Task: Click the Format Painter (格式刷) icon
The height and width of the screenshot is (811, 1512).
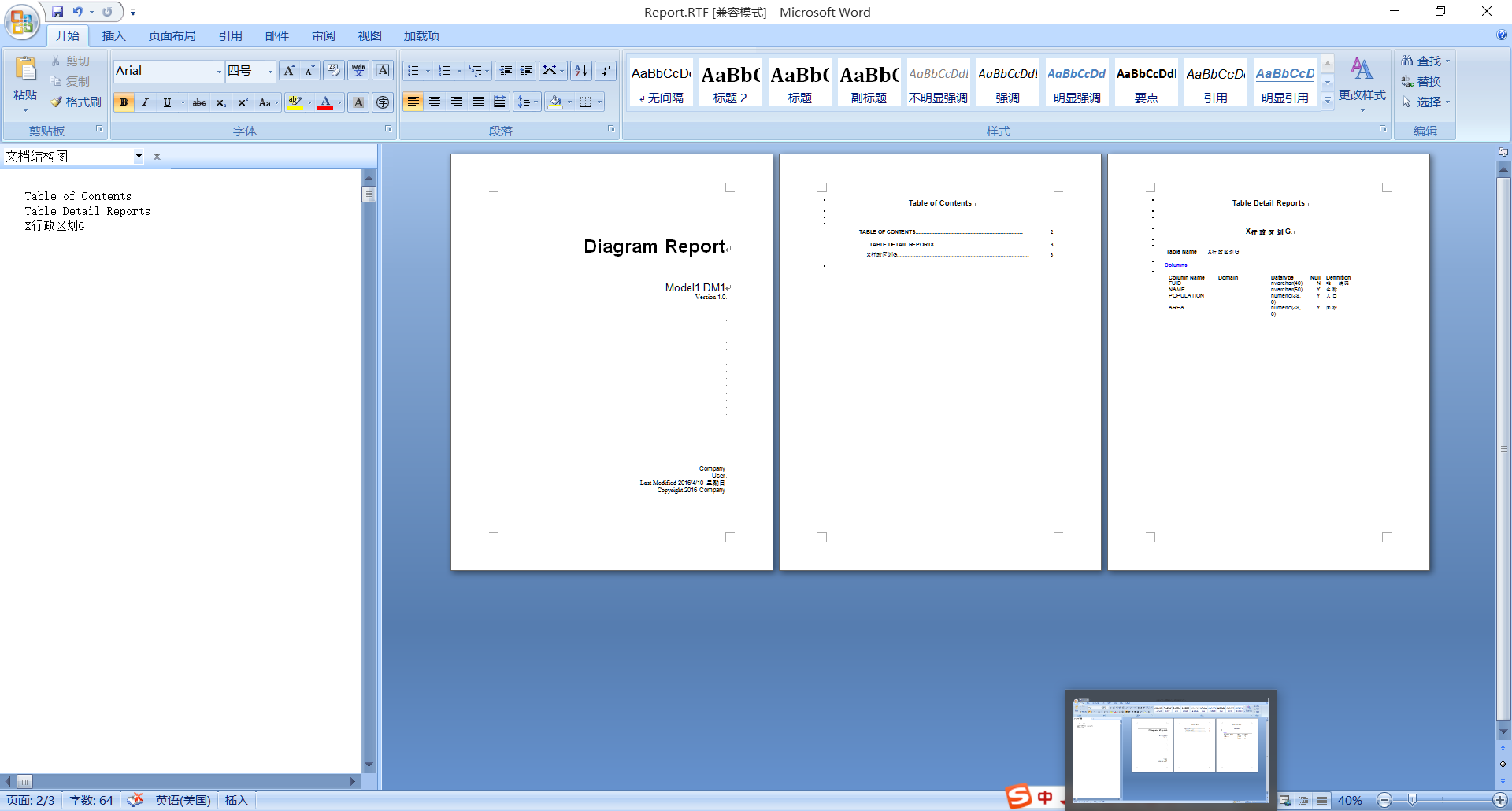Action: click(x=76, y=102)
